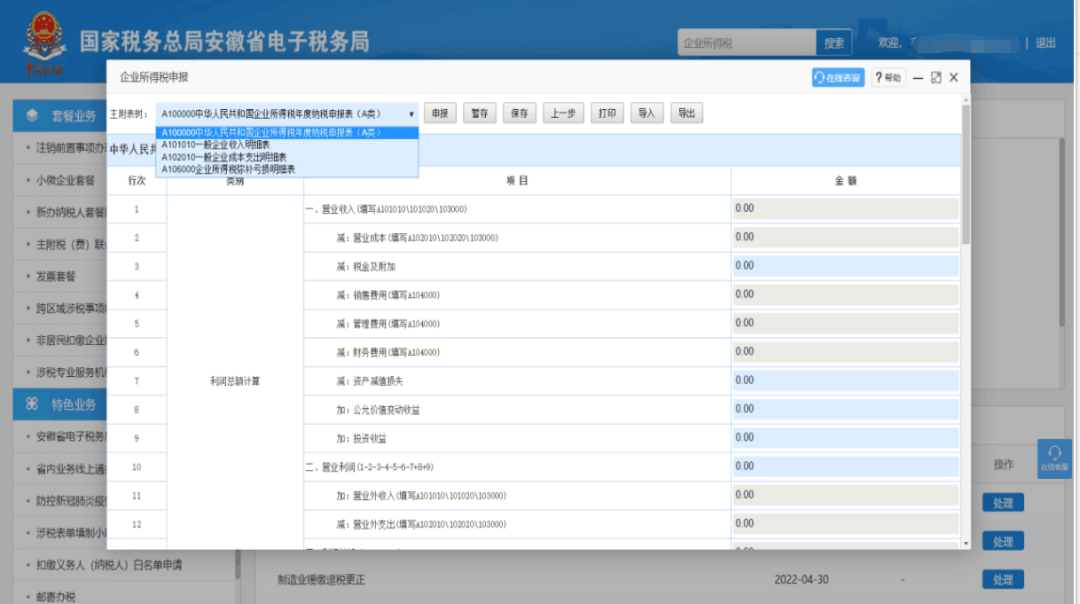Click the 导出 export button
The height and width of the screenshot is (604, 1080).
[x=687, y=114]
